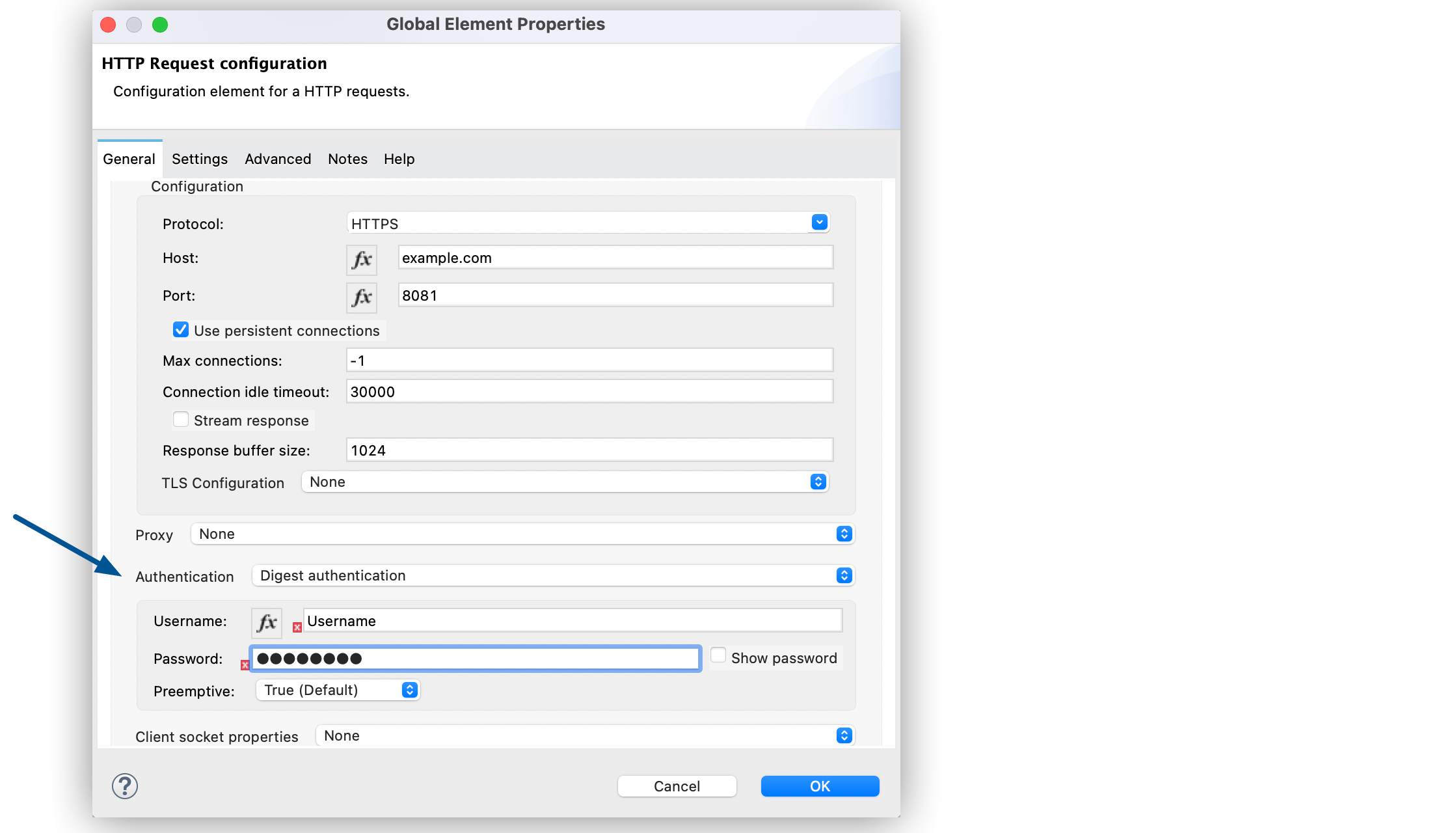Click the OK button
This screenshot has height=833, width=1456.
819,785
